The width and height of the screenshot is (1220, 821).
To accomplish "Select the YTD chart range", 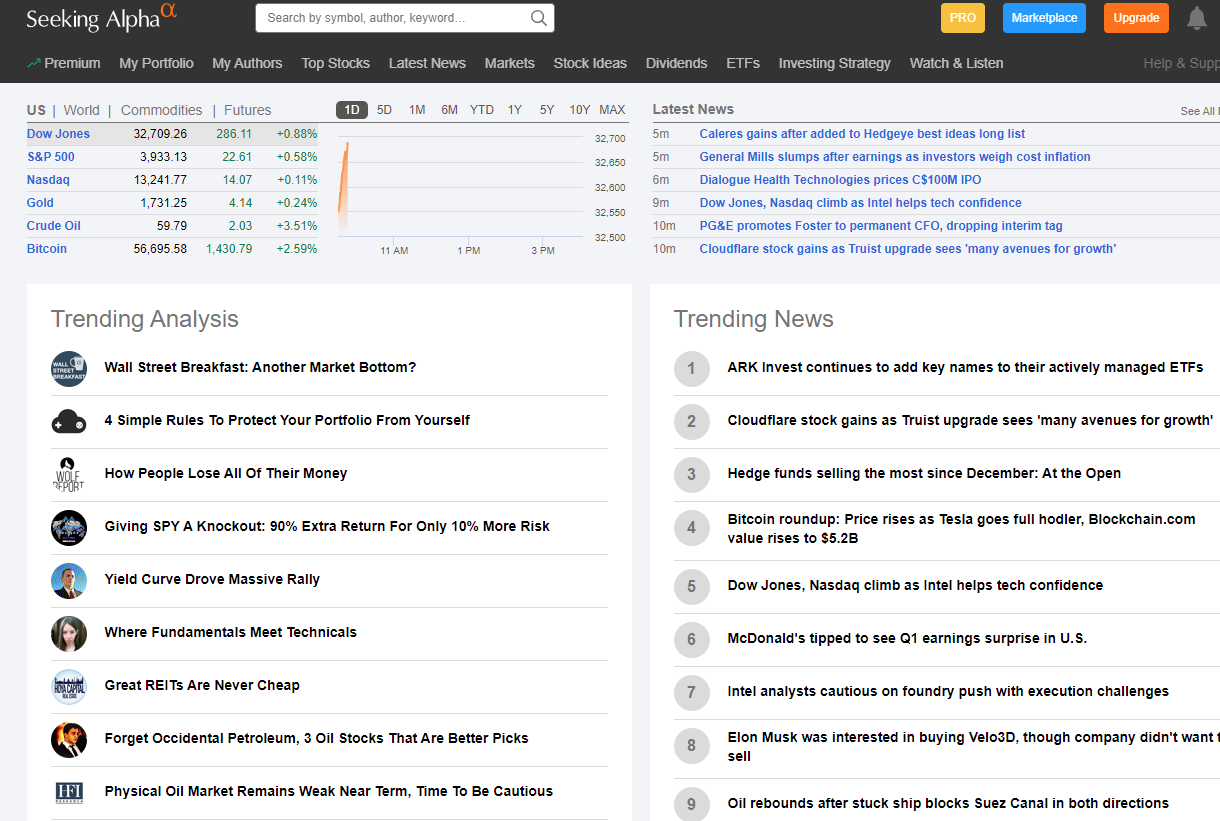I will pos(482,110).
